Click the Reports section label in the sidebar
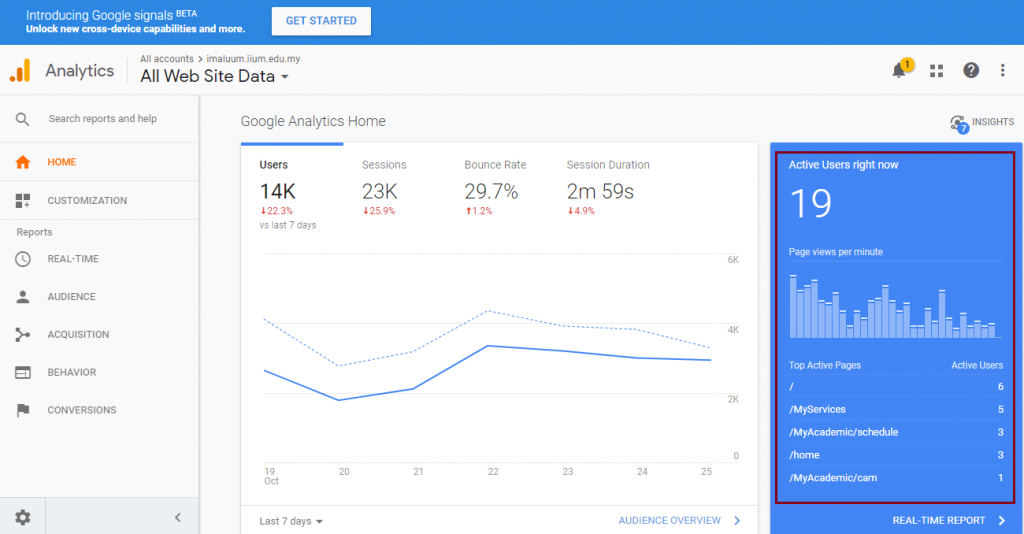1024x534 pixels. [x=34, y=232]
